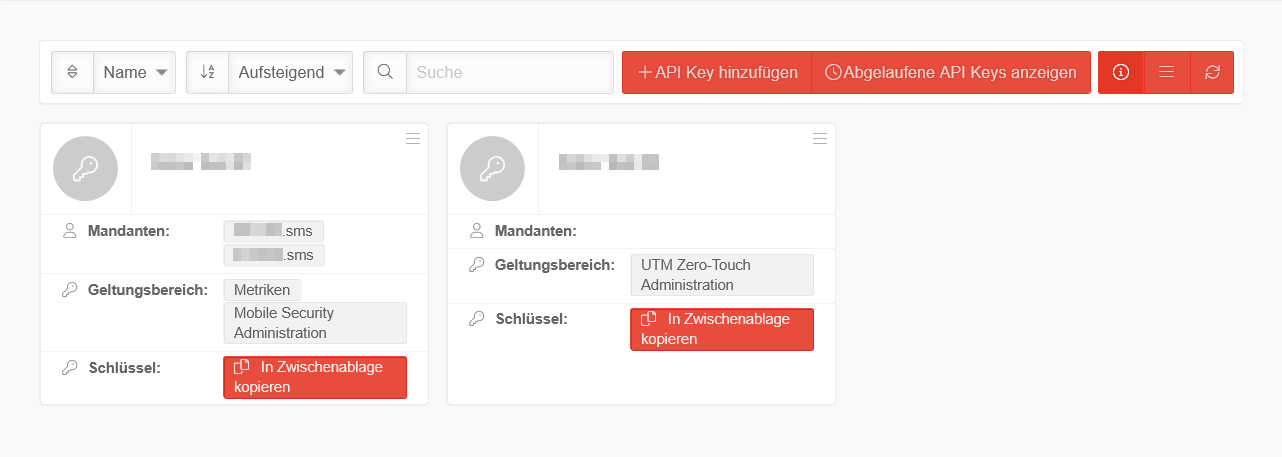
Task: Copy the UTM Zero-Touch key to clipboard
Action: (x=722, y=329)
